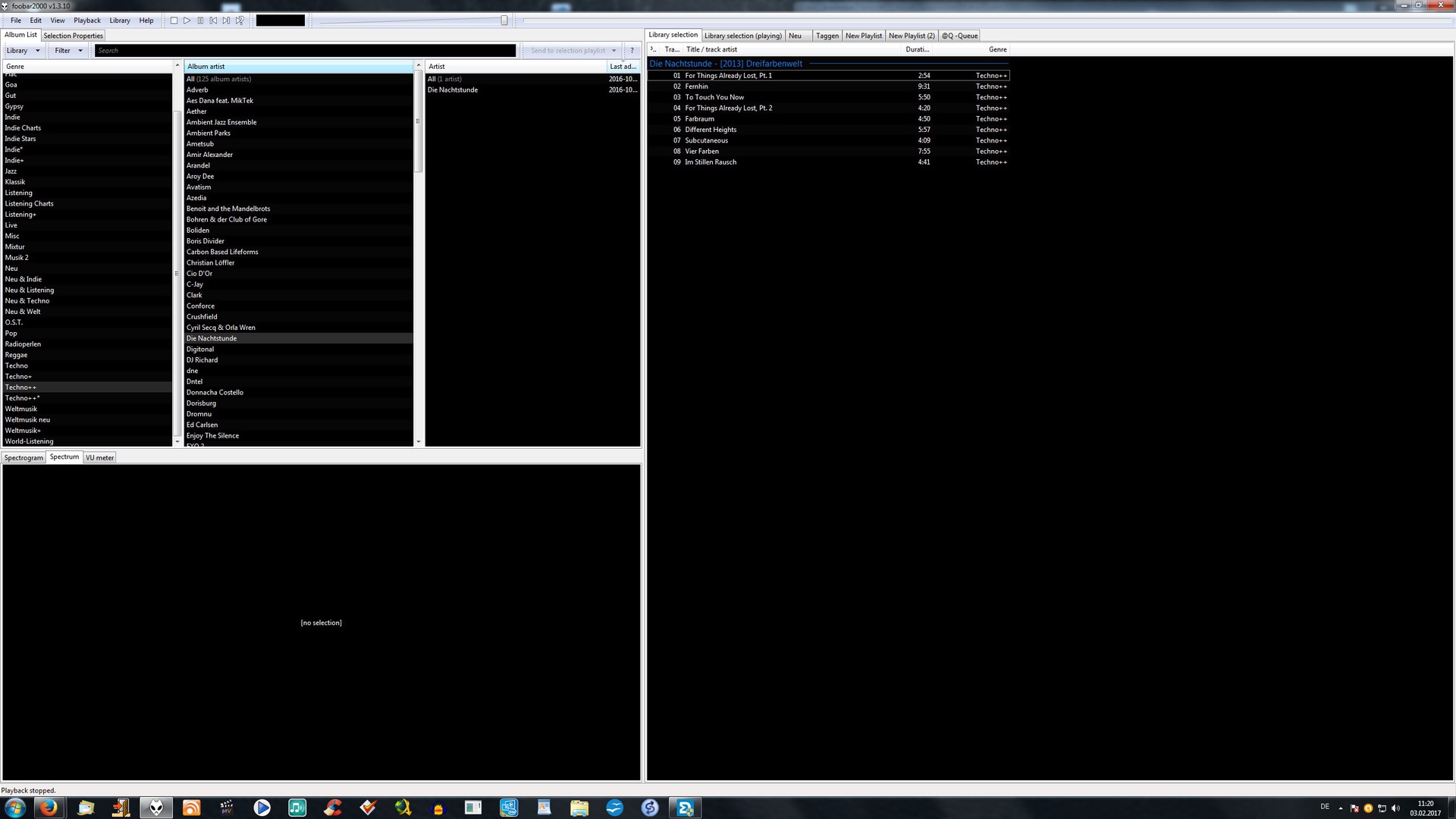
Task: Switch to the Selection Properties tab
Action: click(x=73, y=36)
